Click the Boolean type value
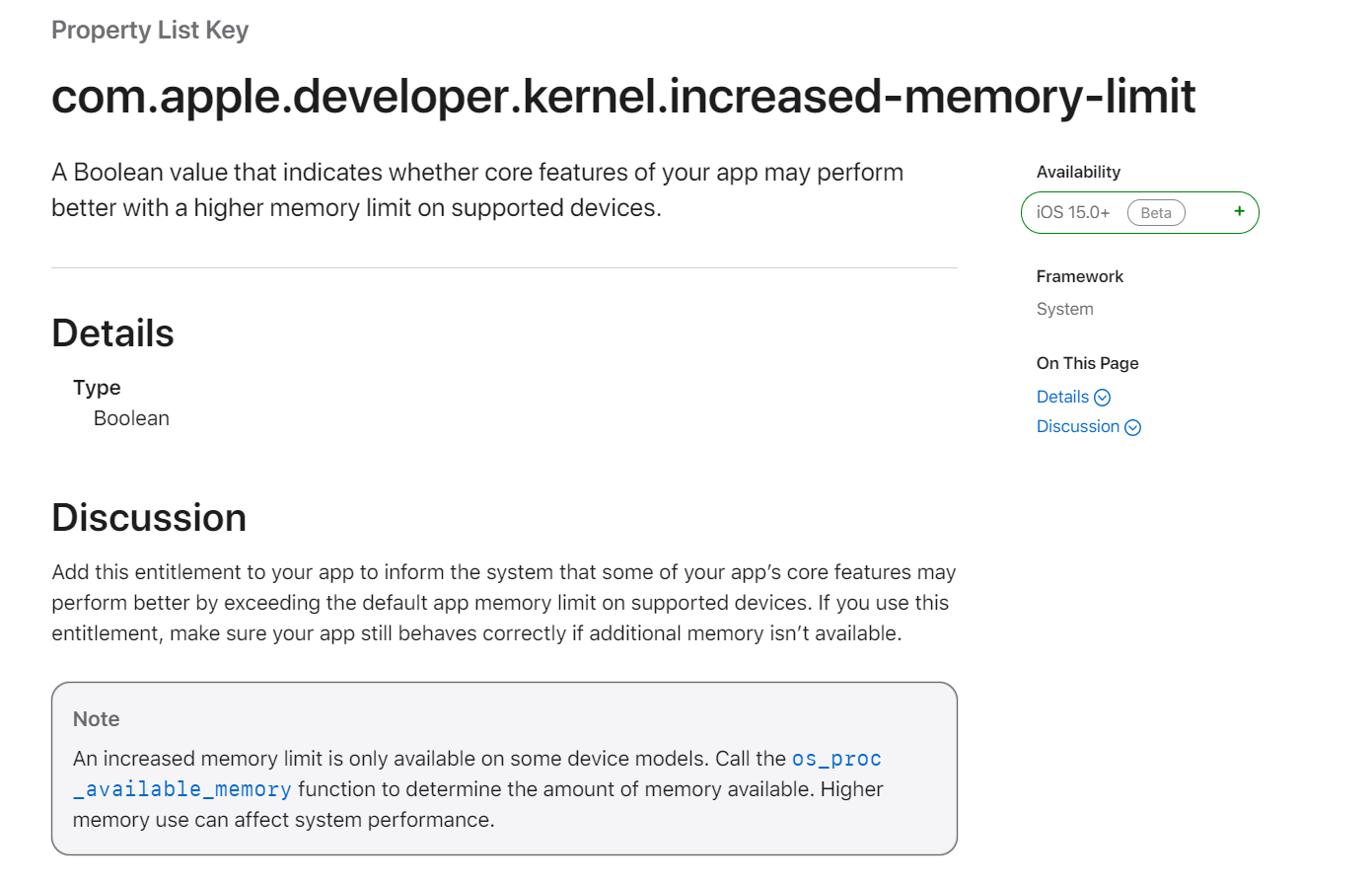 131,418
